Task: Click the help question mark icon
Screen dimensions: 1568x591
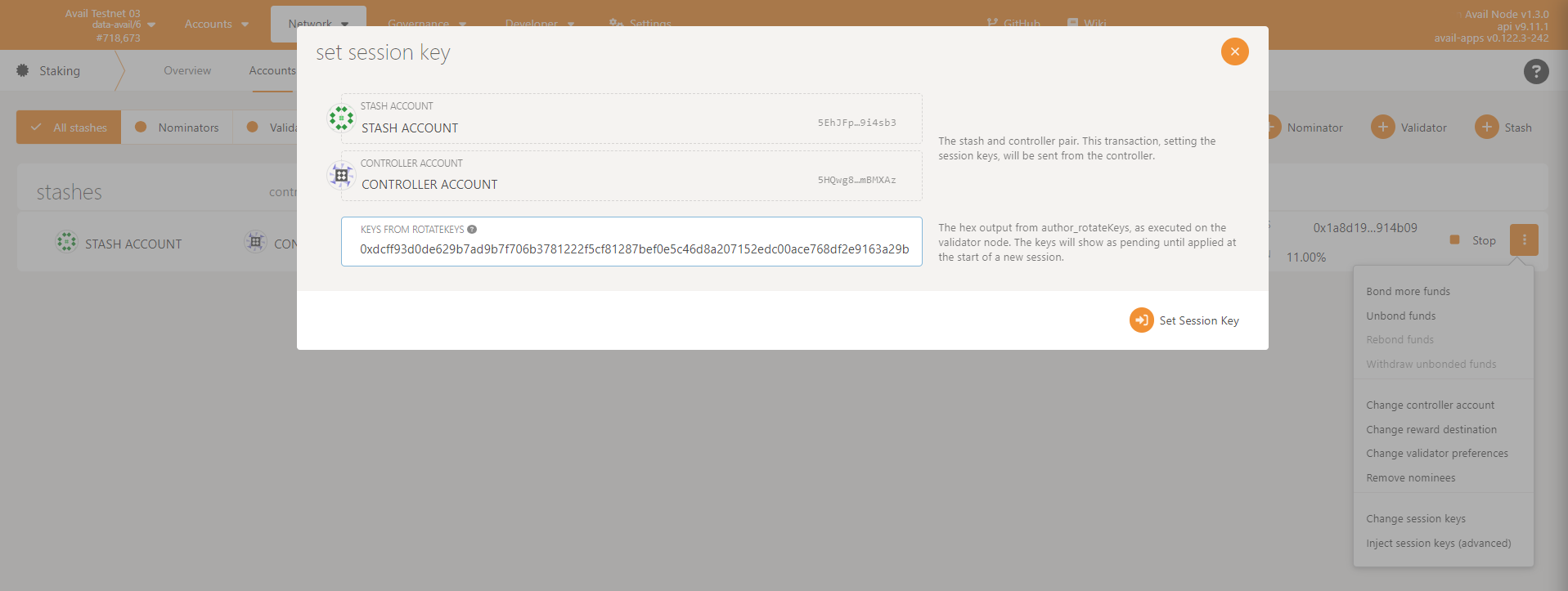Action: coord(1535,72)
